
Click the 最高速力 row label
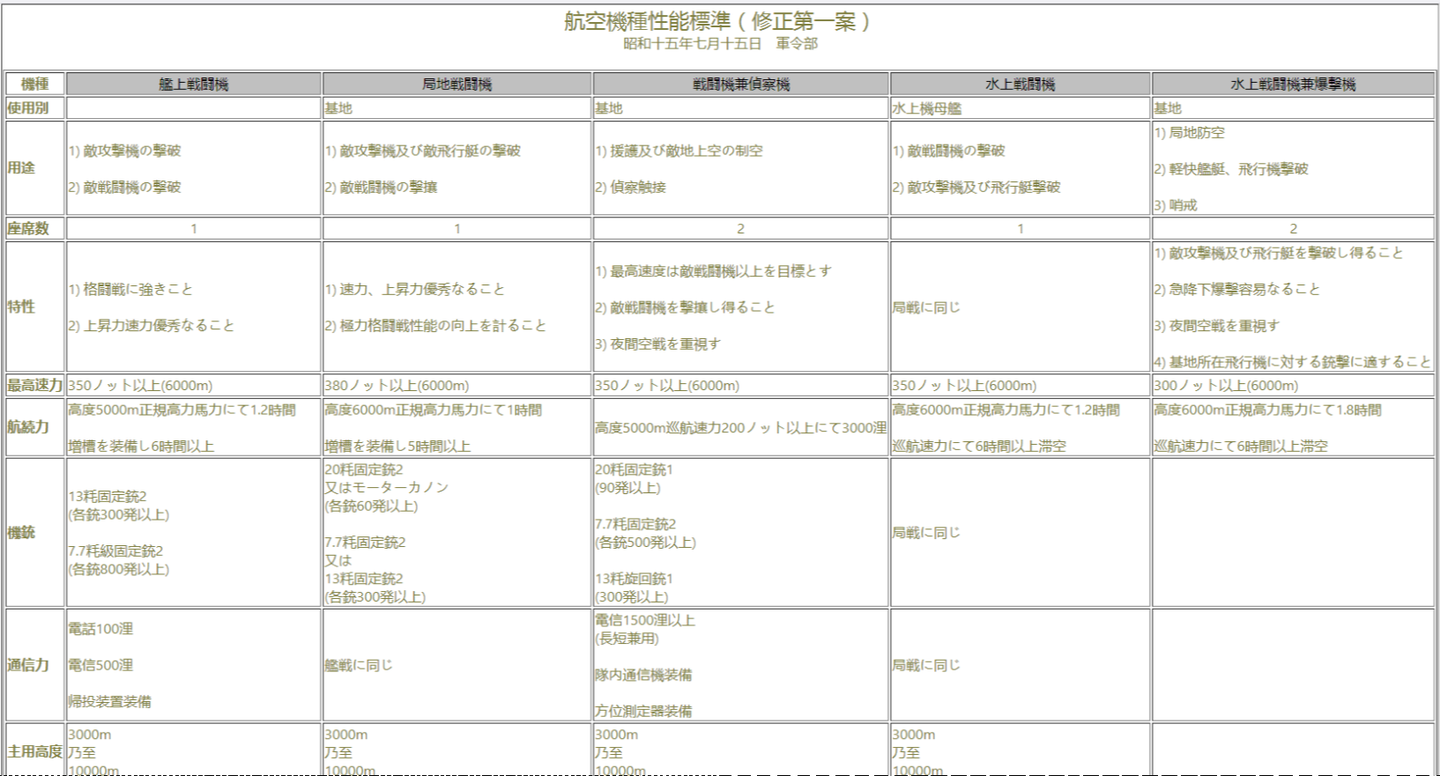click(x=35, y=385)
